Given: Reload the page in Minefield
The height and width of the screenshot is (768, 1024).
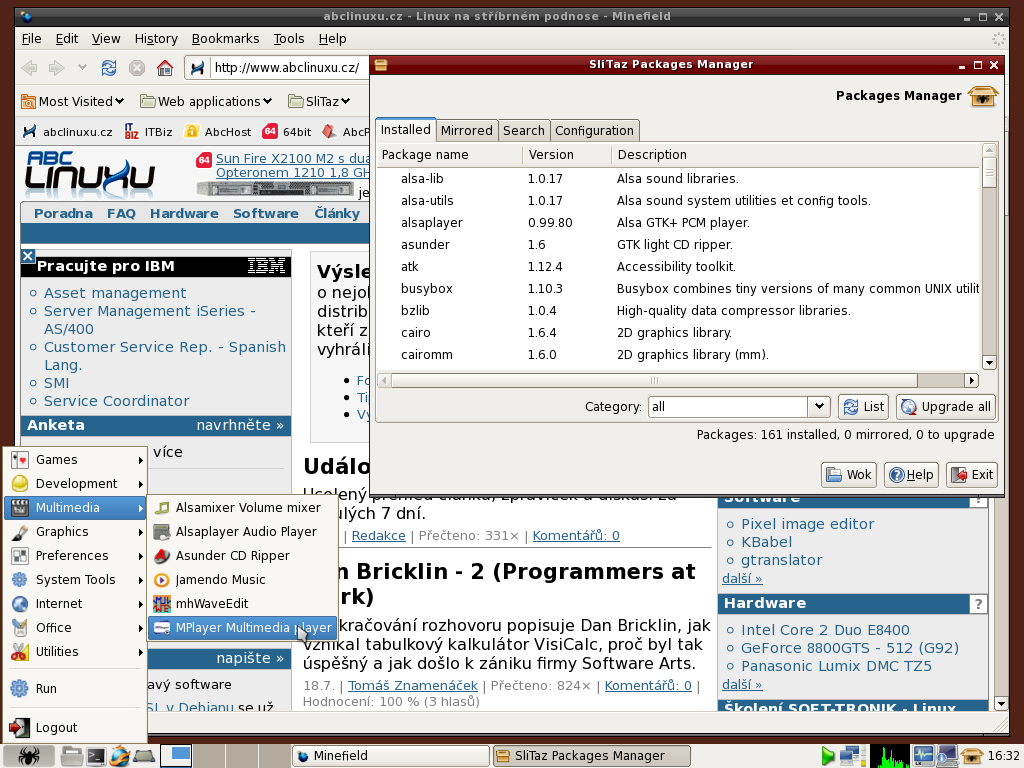Looking at the screenshot, I should point(108,67).
